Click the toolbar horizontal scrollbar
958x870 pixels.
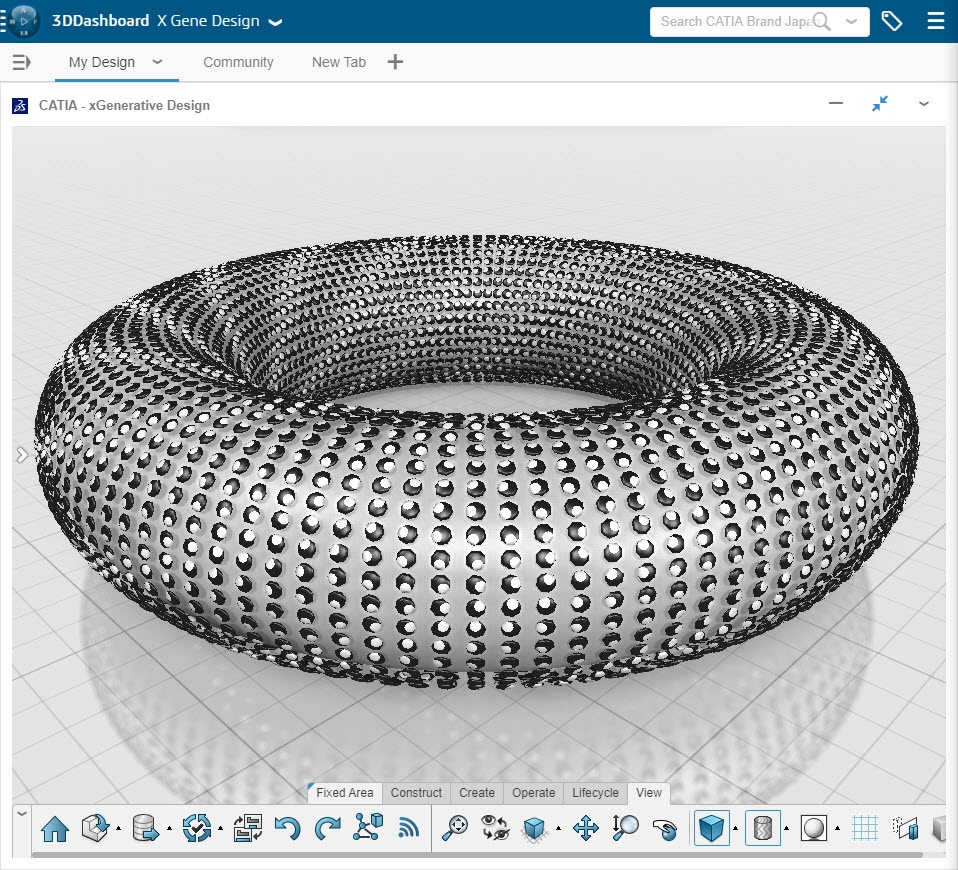click(x=477, y=854)
